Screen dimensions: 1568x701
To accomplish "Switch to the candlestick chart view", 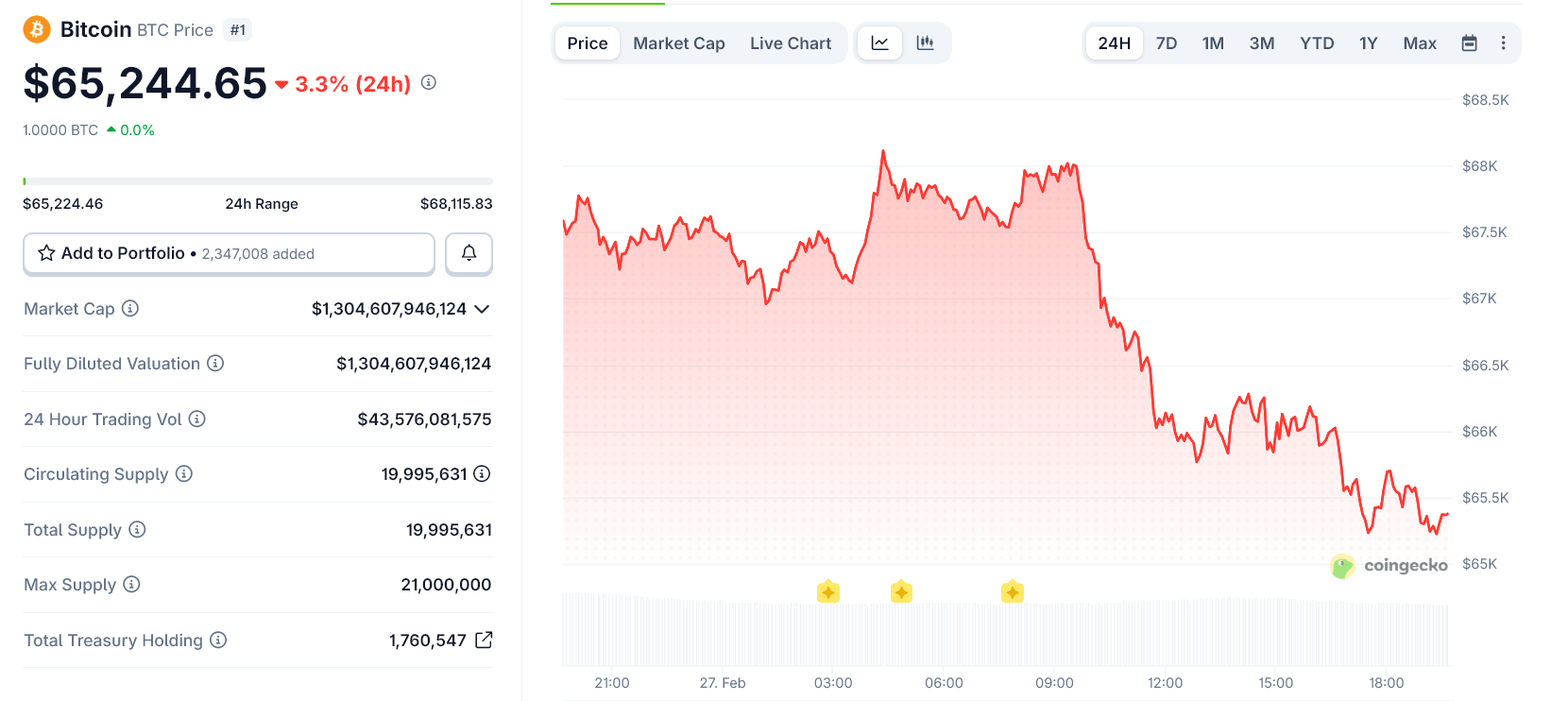I will (x=926, y=43).
